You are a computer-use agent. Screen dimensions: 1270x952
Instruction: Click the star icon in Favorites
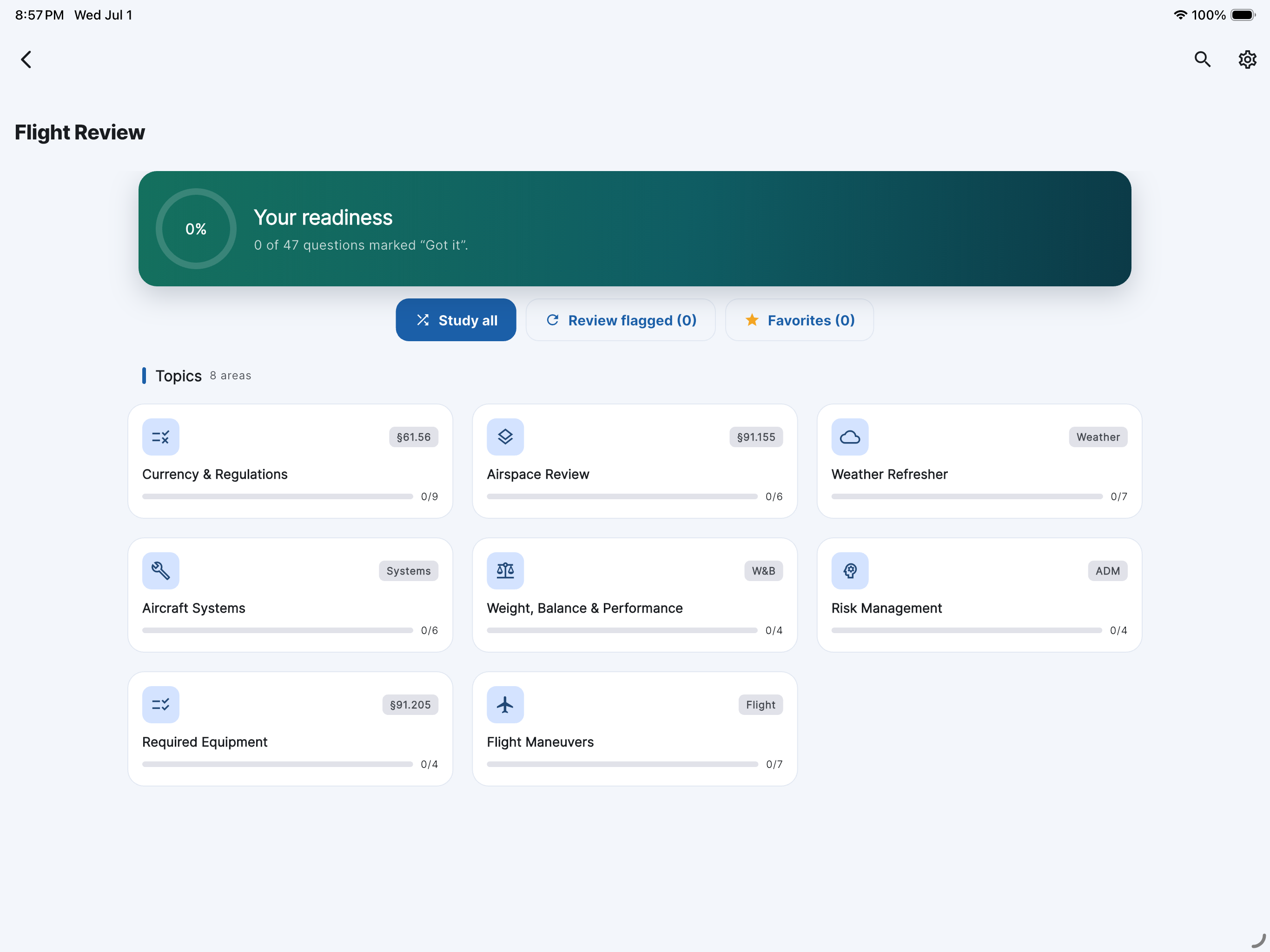[752, 320]
